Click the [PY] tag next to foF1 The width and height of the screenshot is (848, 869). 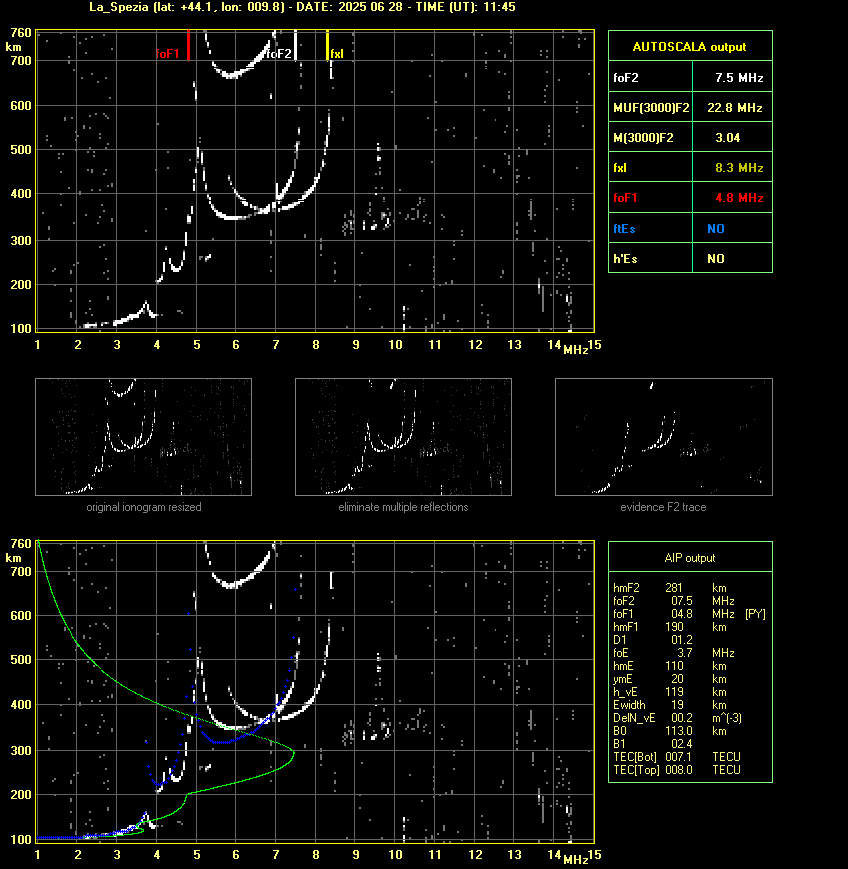click(755, 614)
